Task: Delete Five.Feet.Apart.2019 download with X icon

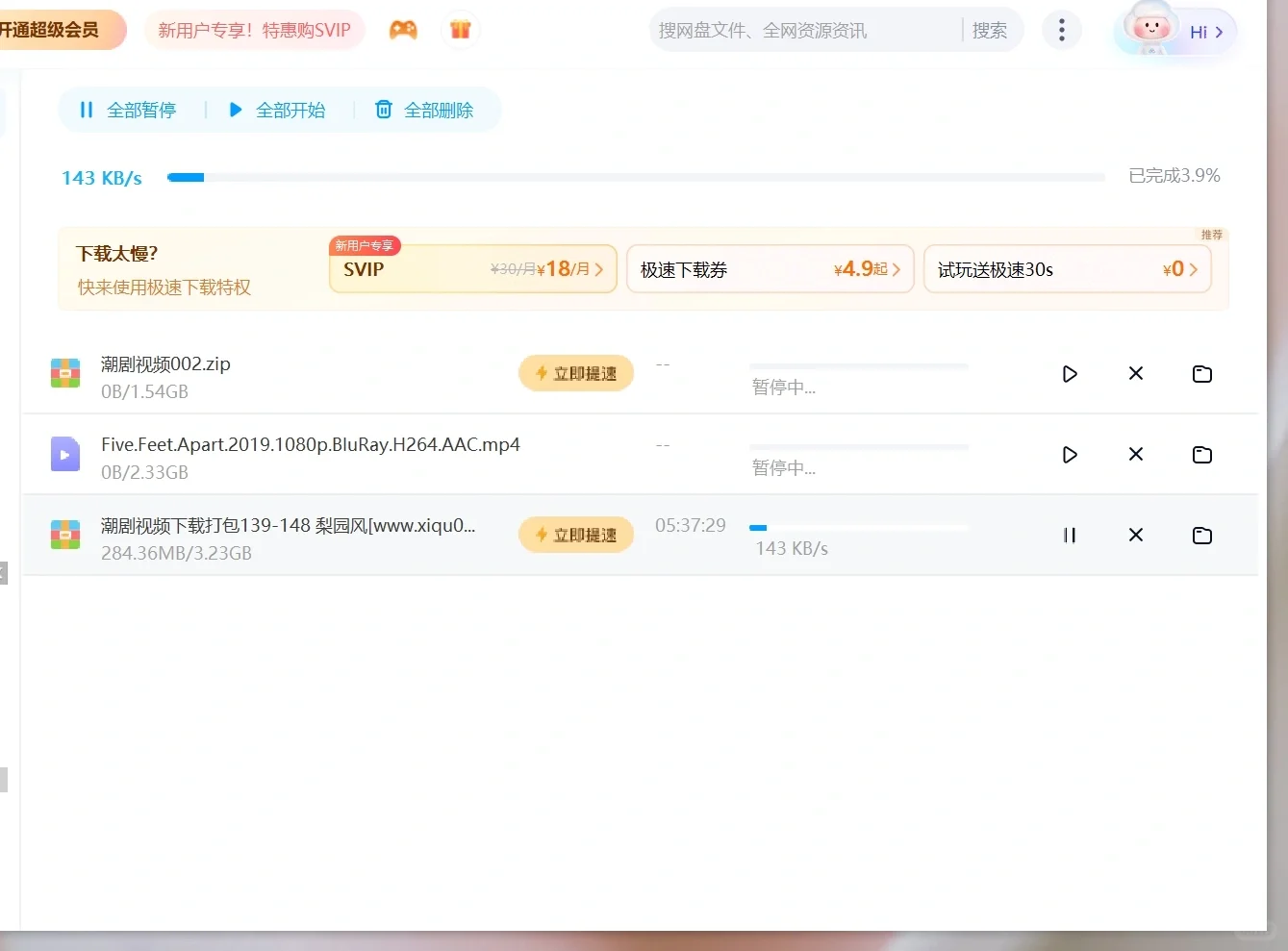Action: [1135, 454]
